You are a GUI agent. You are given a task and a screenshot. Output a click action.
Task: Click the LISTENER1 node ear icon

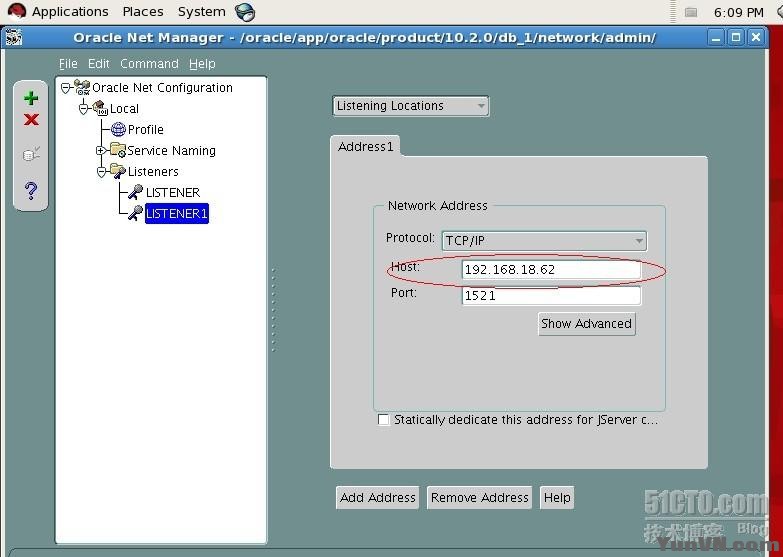pyautogui.click(x=135, y=213)
